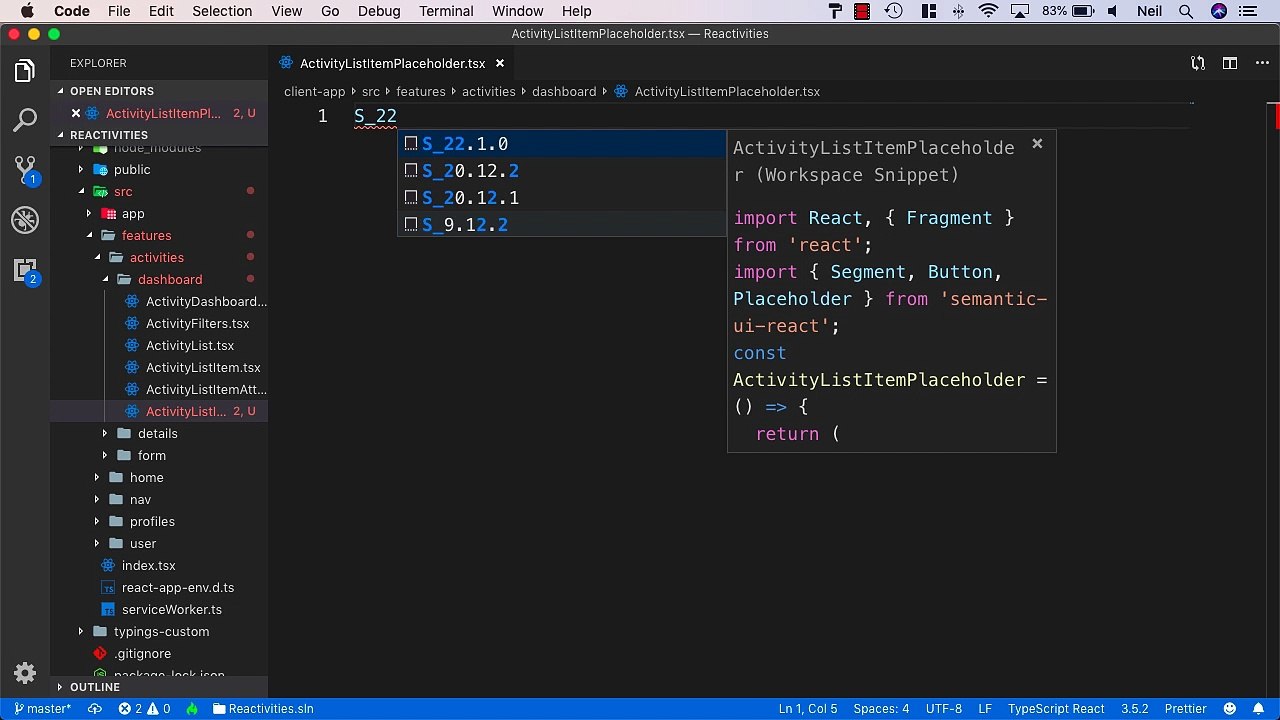Collapse the OPEN EDITORS section
This screenshot has width=1280, height=720.
pos(112,91)
